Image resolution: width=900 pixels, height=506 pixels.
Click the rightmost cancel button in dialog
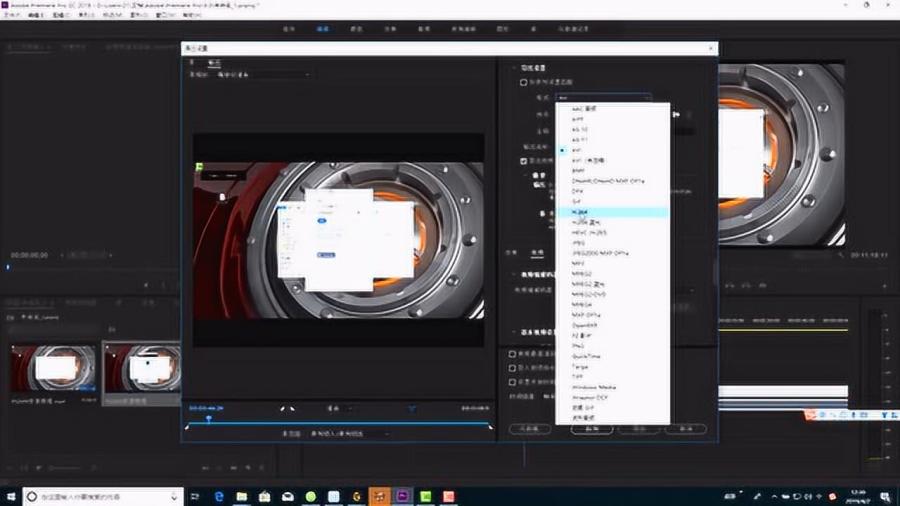click(685, 429)
